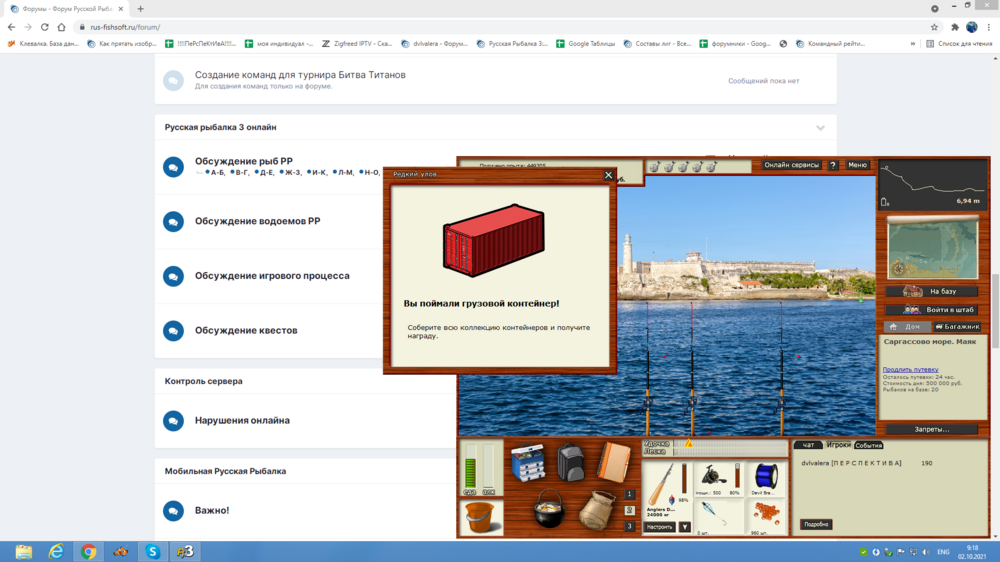Reload the browser page

point(45,27)
